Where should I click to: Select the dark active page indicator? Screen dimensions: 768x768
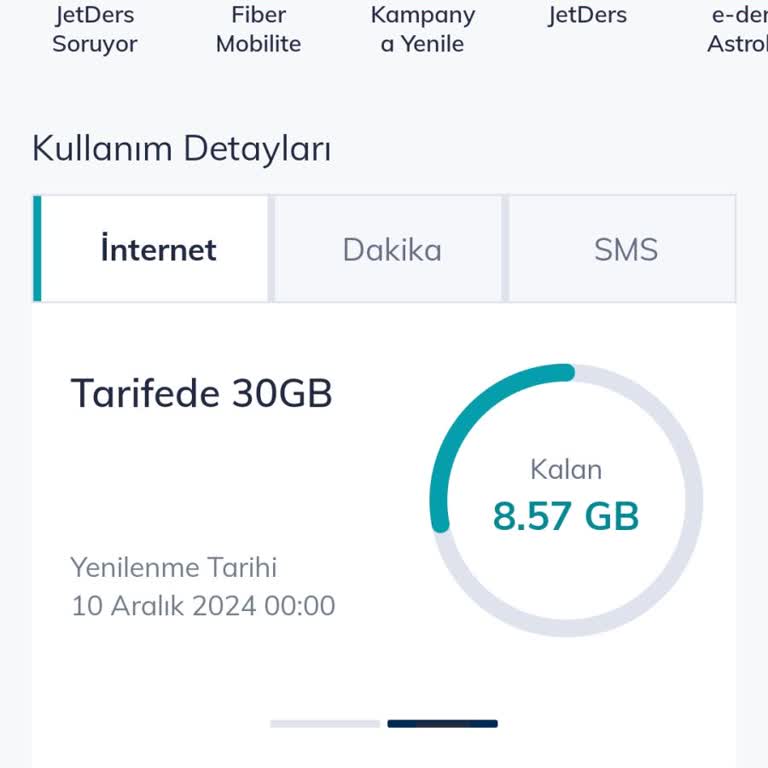442,723
